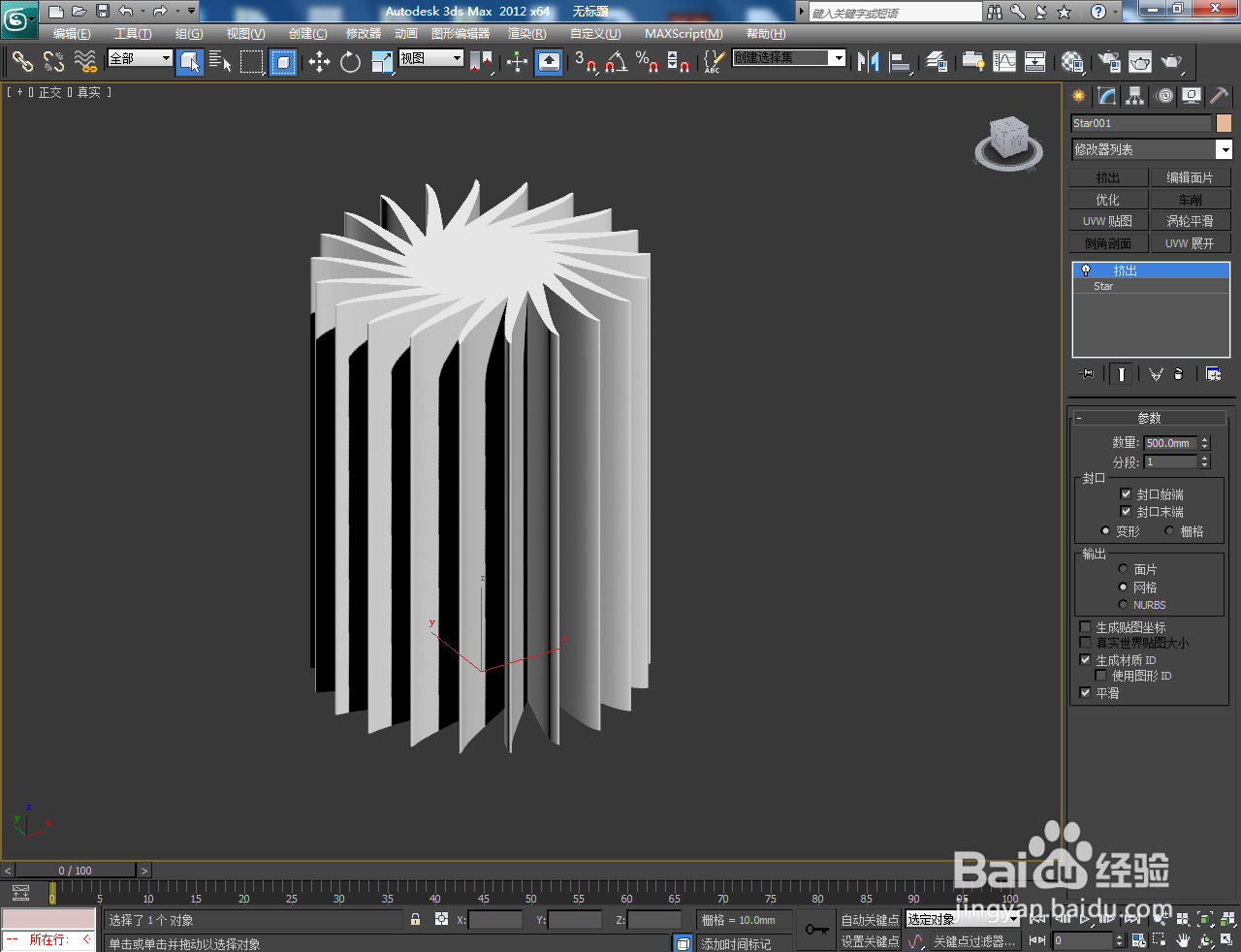Open the 渲染(R) menu

(526, 34)
